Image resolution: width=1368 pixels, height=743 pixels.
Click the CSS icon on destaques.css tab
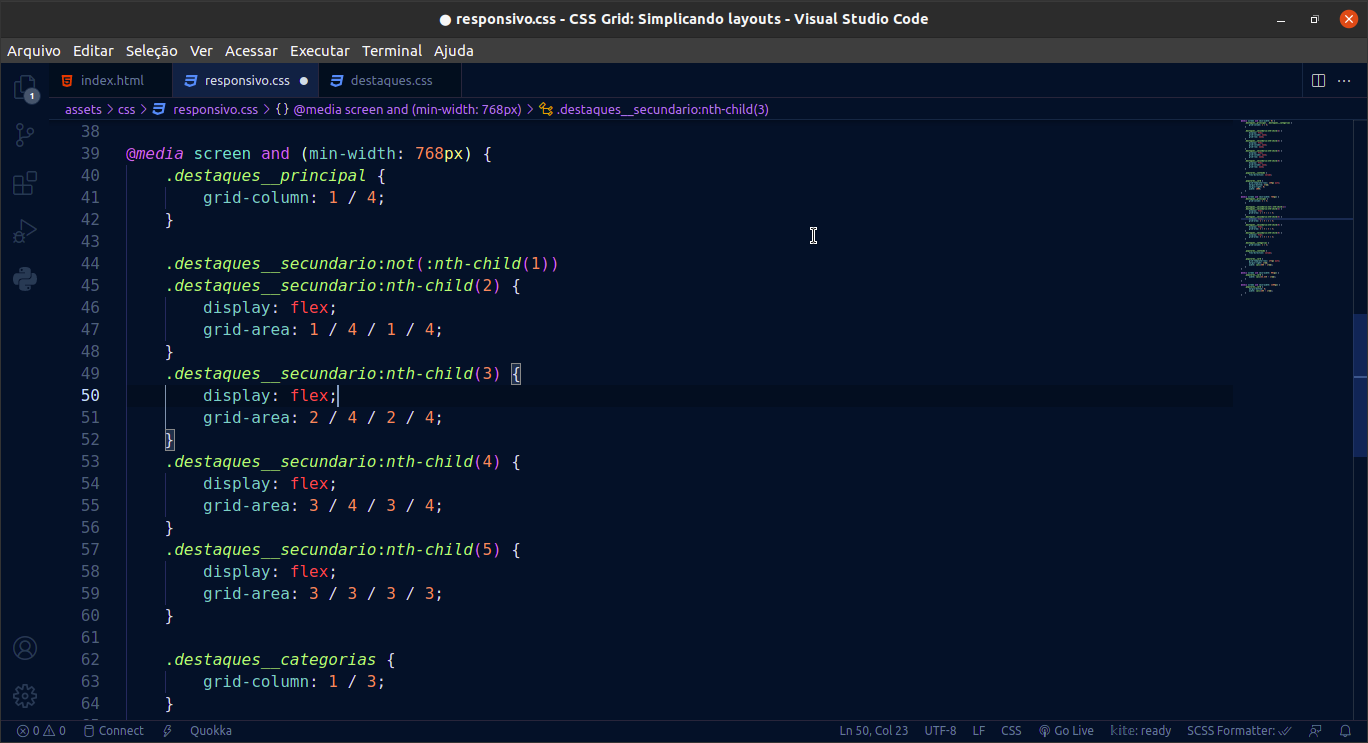click(337, 81)
